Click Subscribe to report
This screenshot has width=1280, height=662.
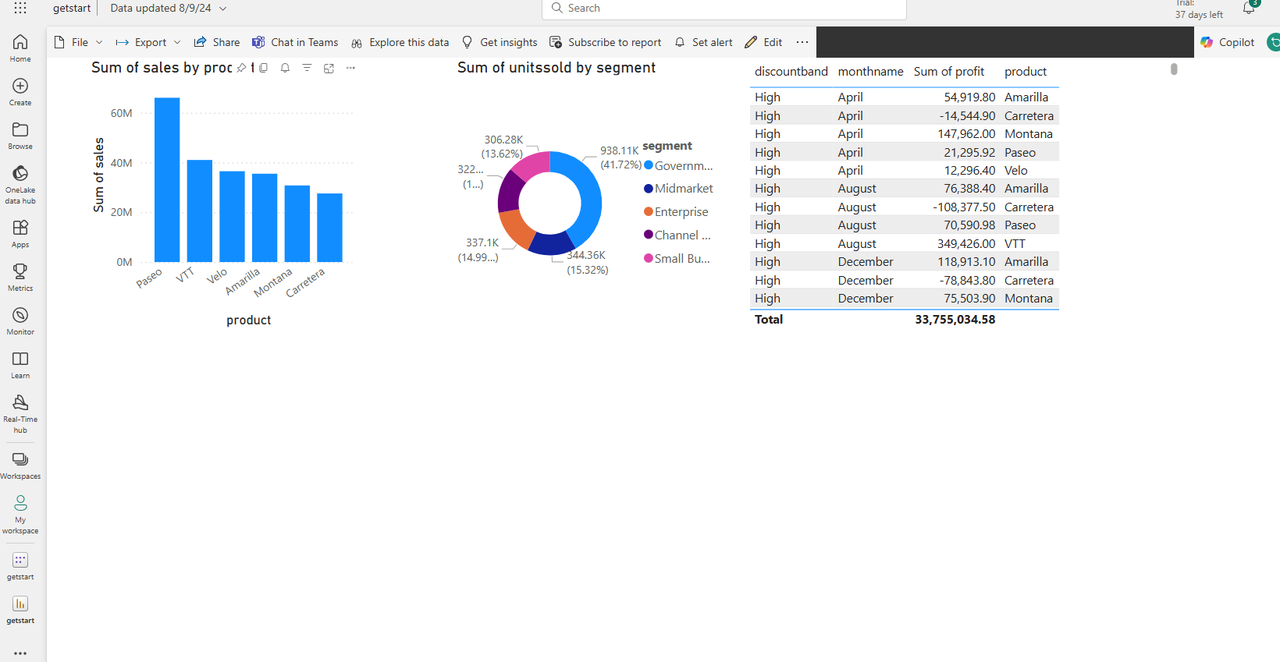(606, 42)
